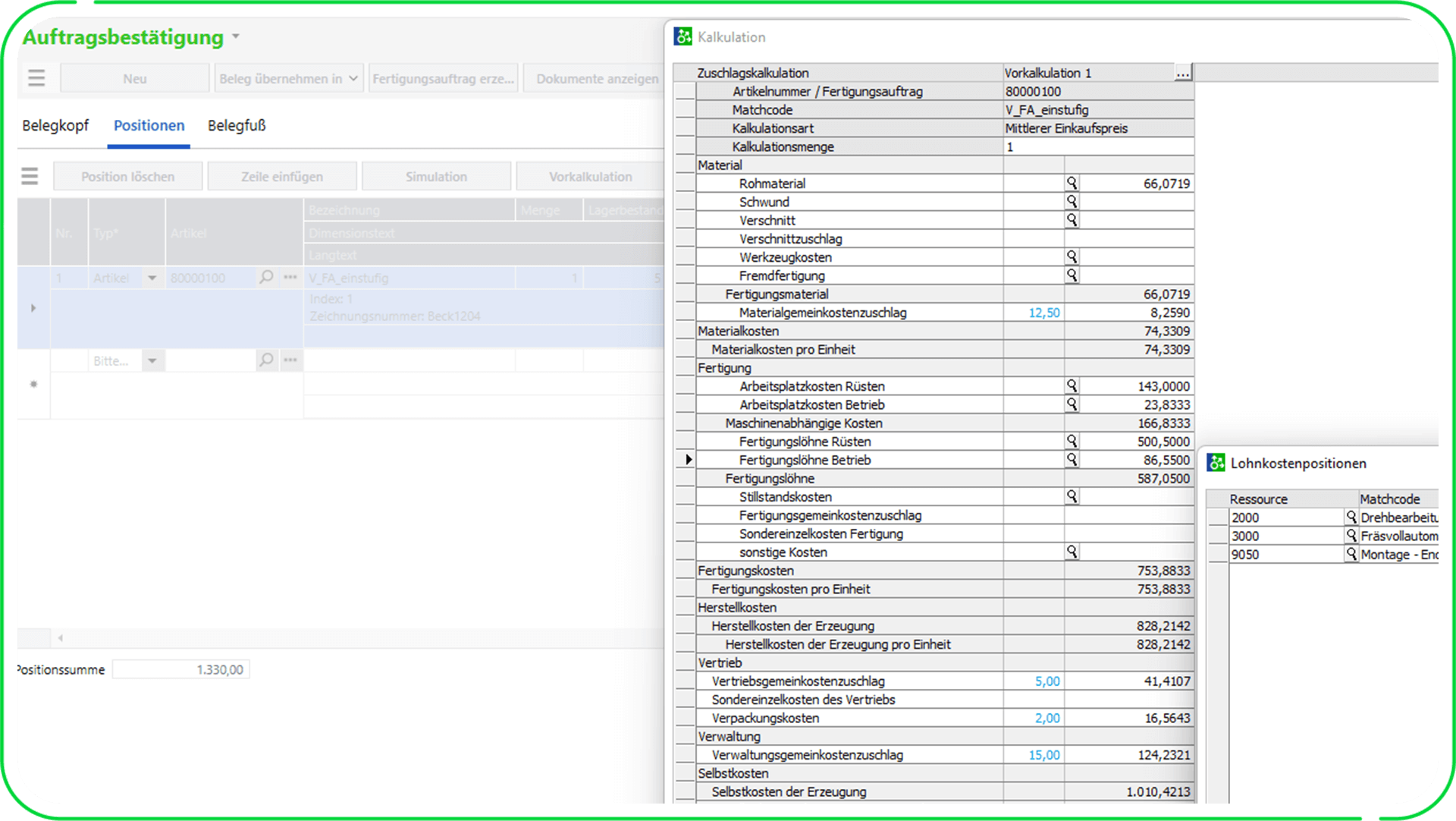1456x821 pixels.
Task: Click the search icon in the empty new position row
Action: 266,360
